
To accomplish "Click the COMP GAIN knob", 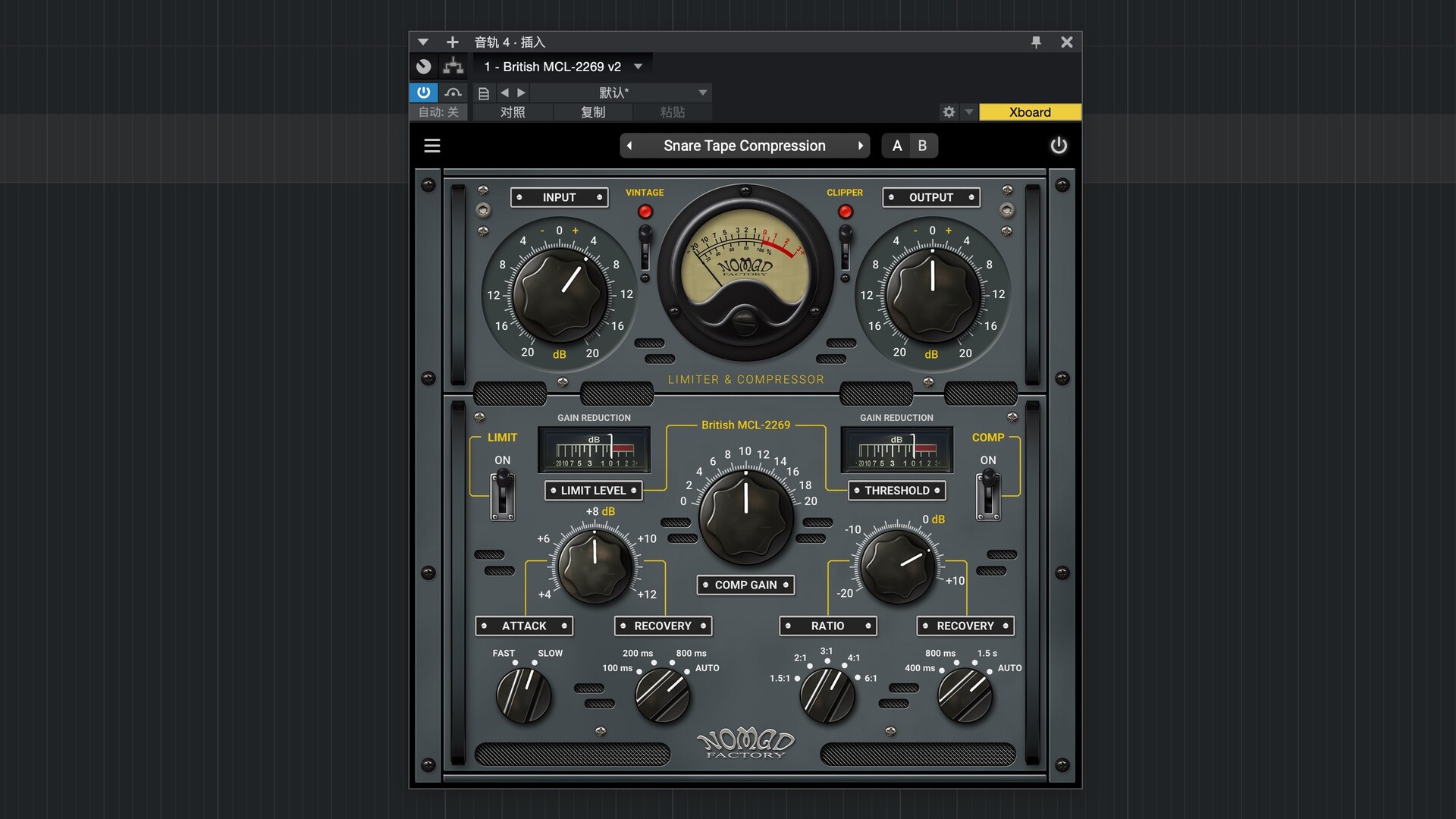I will tap(746, 517).
